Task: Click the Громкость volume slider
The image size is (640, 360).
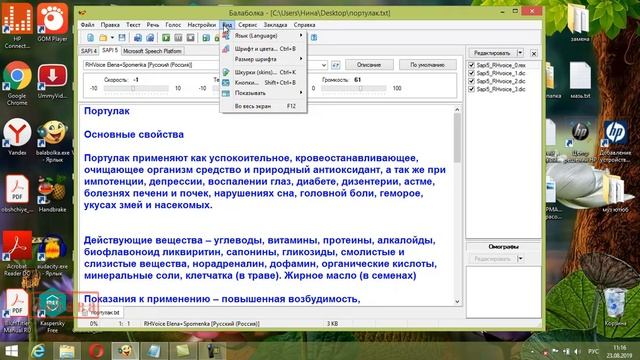Action: pos(353,88)
